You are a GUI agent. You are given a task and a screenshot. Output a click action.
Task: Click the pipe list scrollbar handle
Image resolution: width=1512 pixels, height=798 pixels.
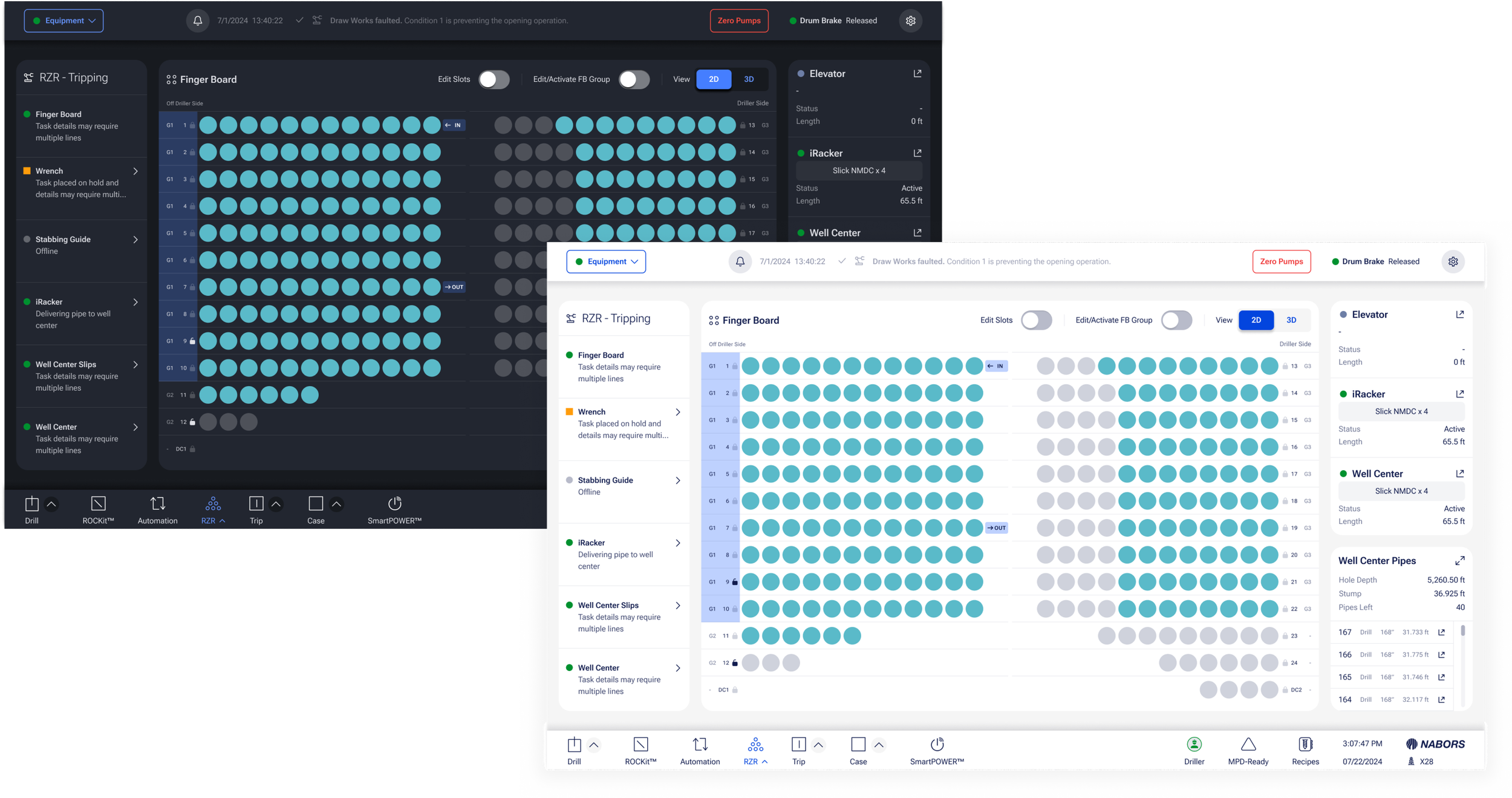[1462, 631]
